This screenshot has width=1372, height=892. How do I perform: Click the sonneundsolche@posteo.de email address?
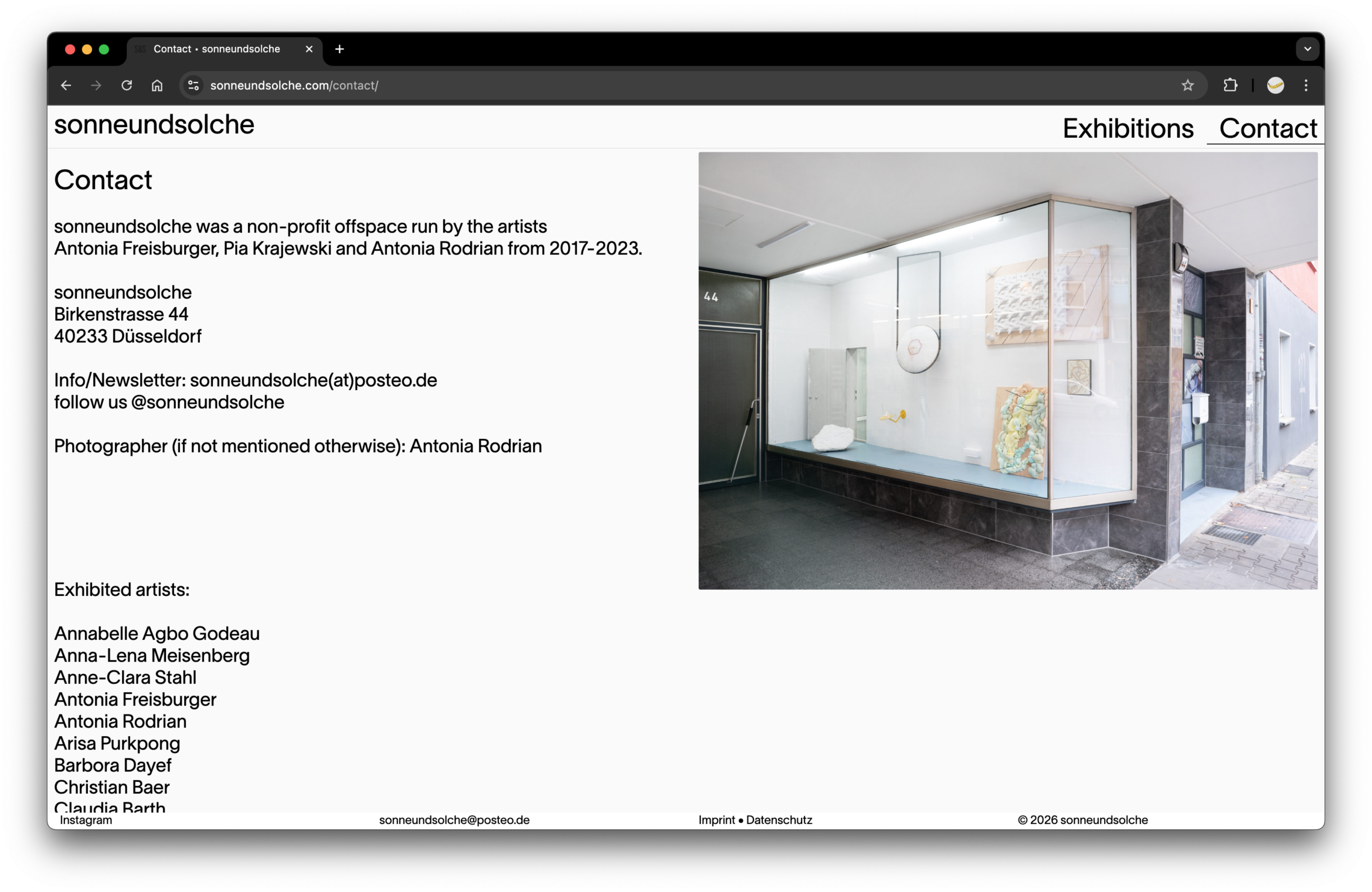point(454,820)
